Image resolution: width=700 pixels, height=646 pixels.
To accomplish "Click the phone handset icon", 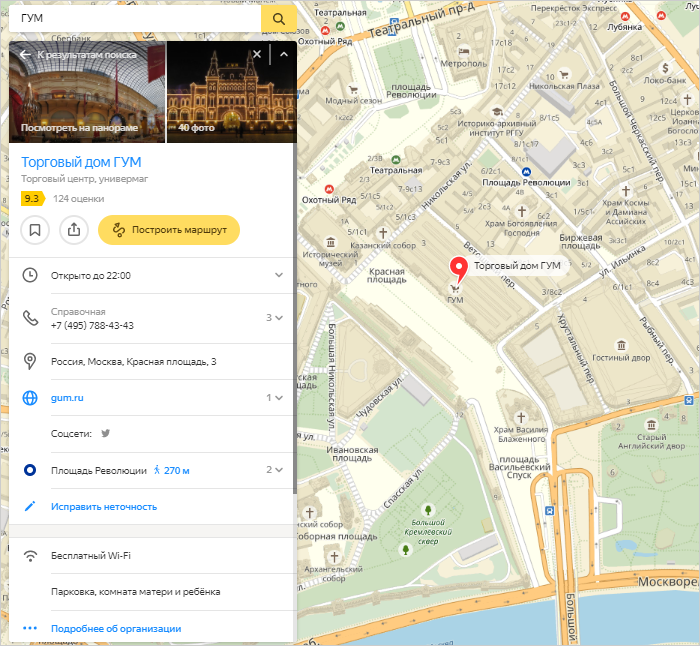I will [x=30, y=318].
